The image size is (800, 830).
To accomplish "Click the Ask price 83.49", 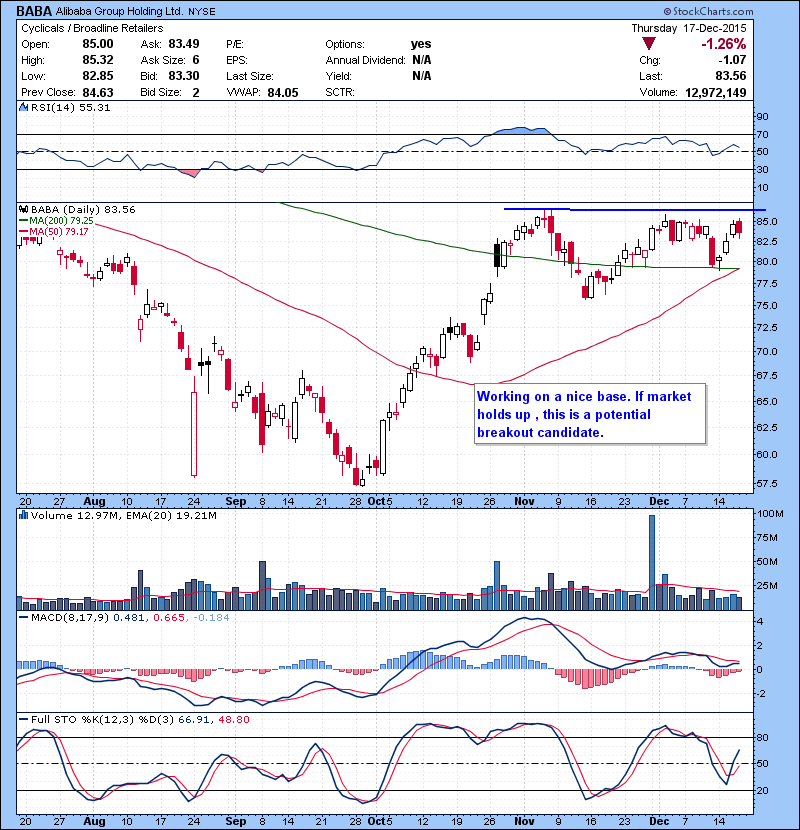I will [184, 44].
